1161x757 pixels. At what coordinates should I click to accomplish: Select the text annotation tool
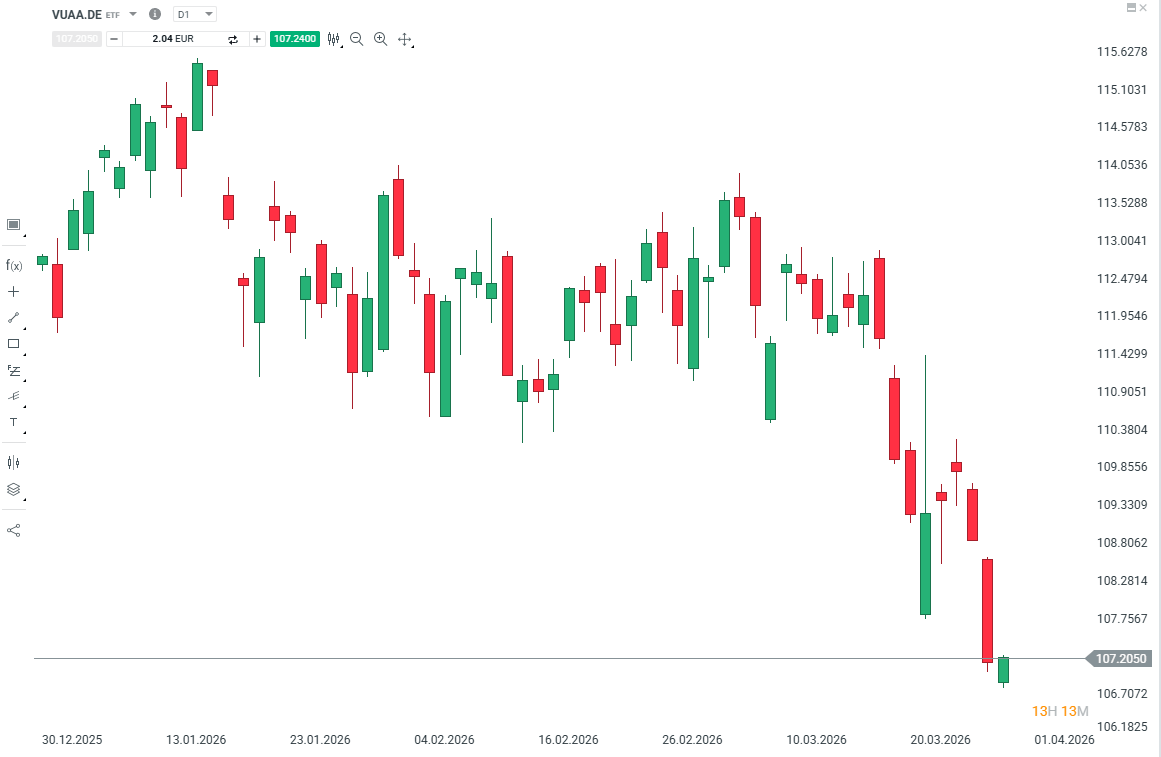tap(13, 422)
